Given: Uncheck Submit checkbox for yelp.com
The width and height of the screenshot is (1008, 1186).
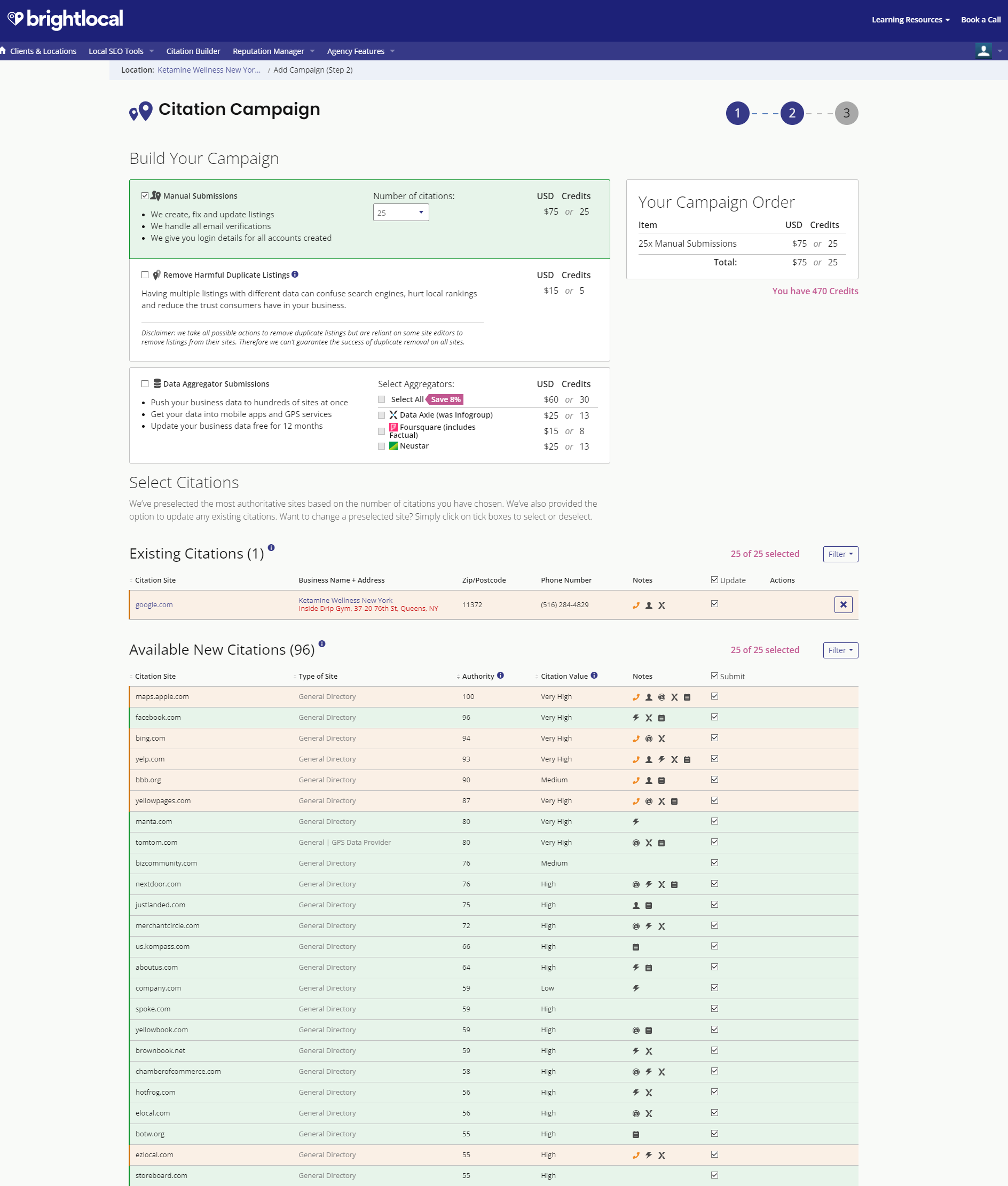Looking at the screenshot, I should click(x=714, y=758).
